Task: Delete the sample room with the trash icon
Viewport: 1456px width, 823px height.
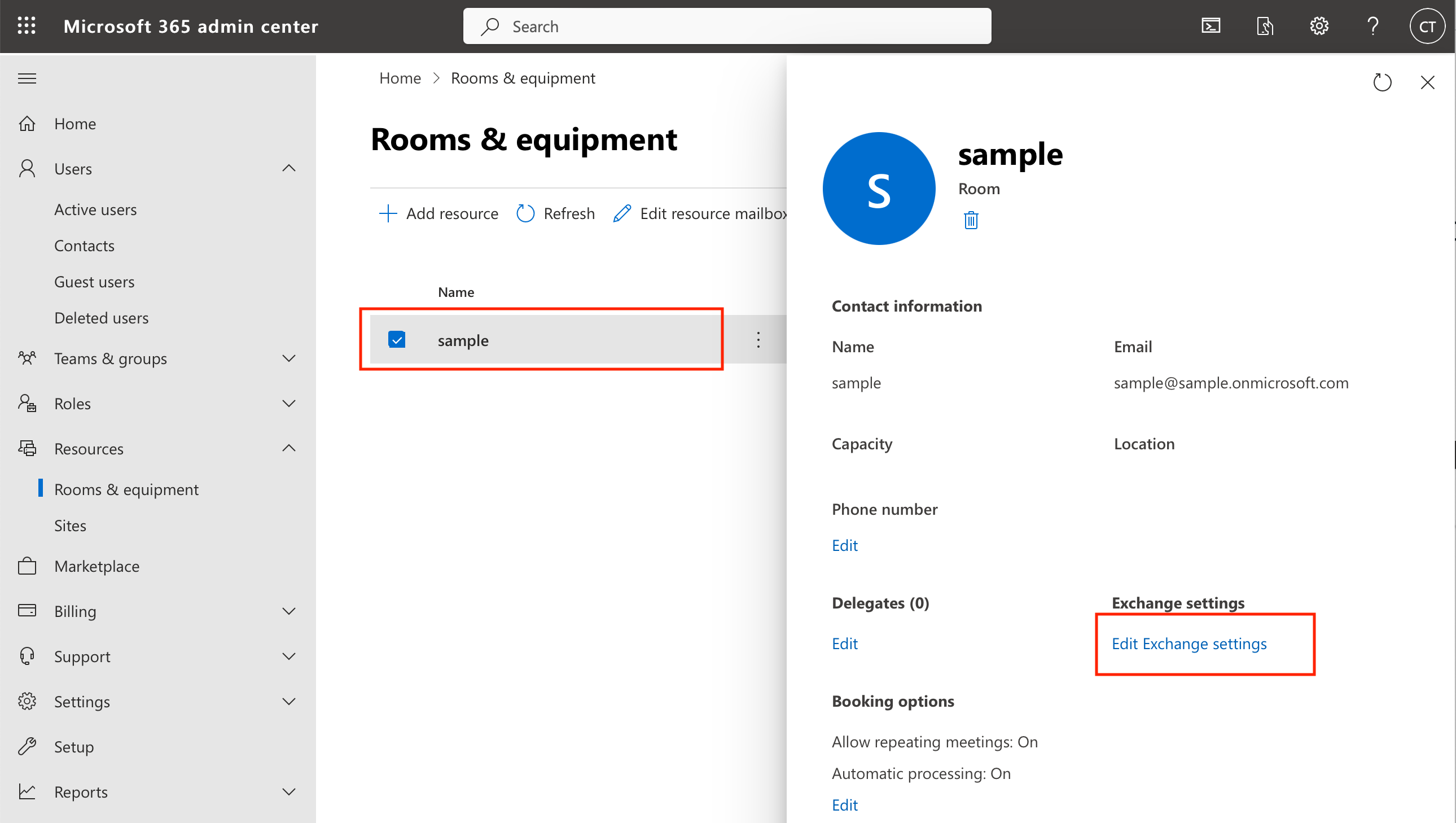Action: (x=971, y=220)
